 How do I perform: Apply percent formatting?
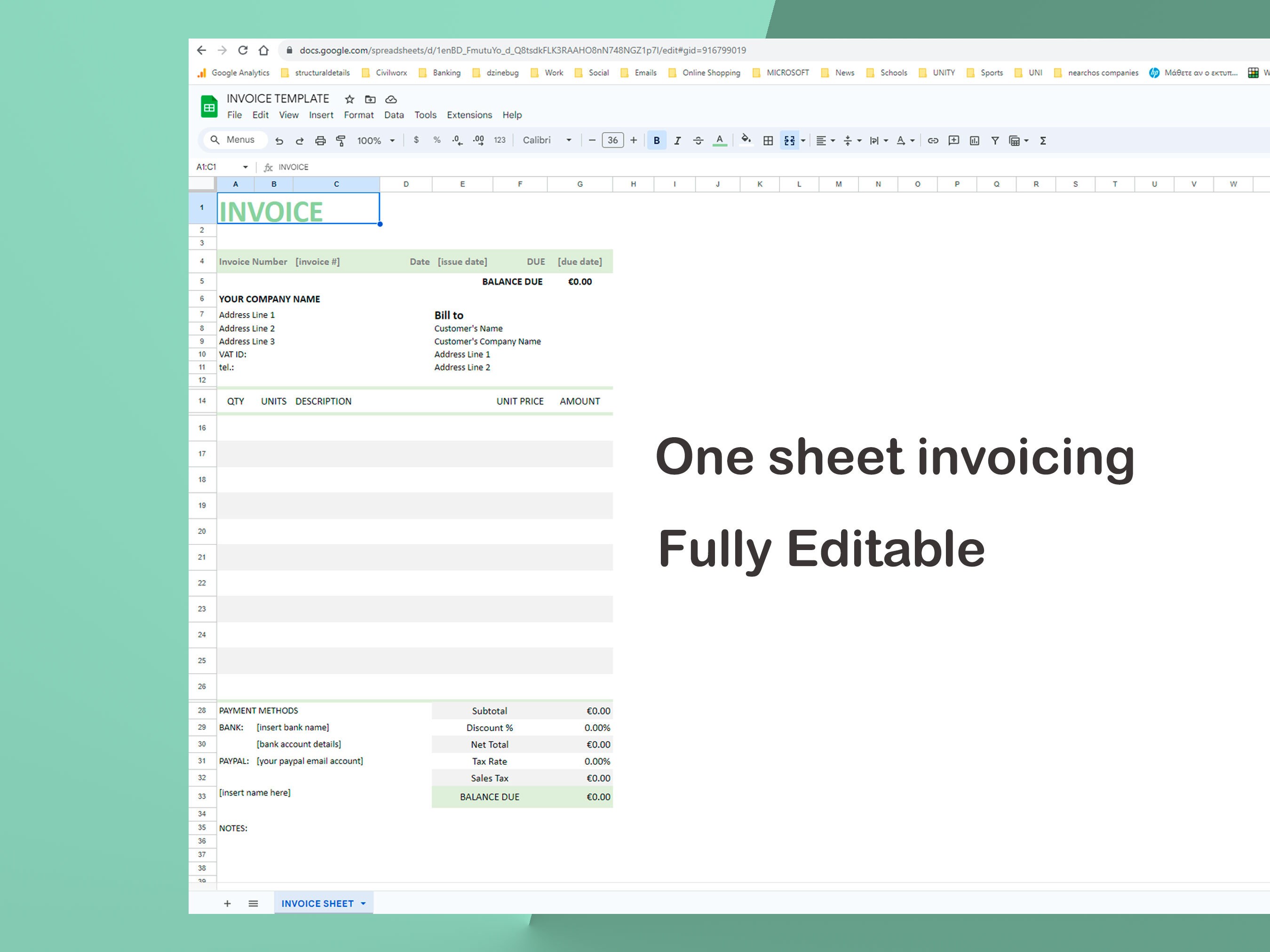437,140
